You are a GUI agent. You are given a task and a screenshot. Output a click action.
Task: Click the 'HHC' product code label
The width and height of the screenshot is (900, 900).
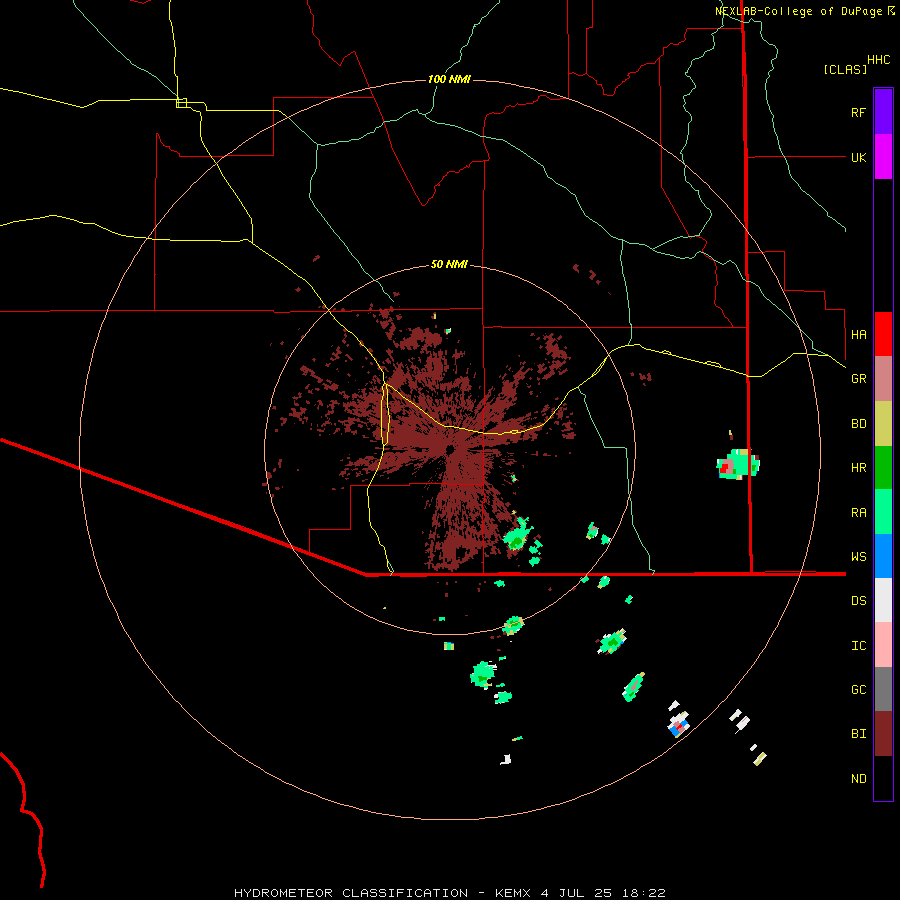click(878, 60)
